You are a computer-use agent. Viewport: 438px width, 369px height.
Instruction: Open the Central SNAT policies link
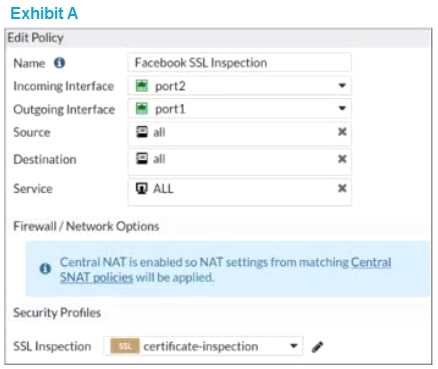[225, 270]
